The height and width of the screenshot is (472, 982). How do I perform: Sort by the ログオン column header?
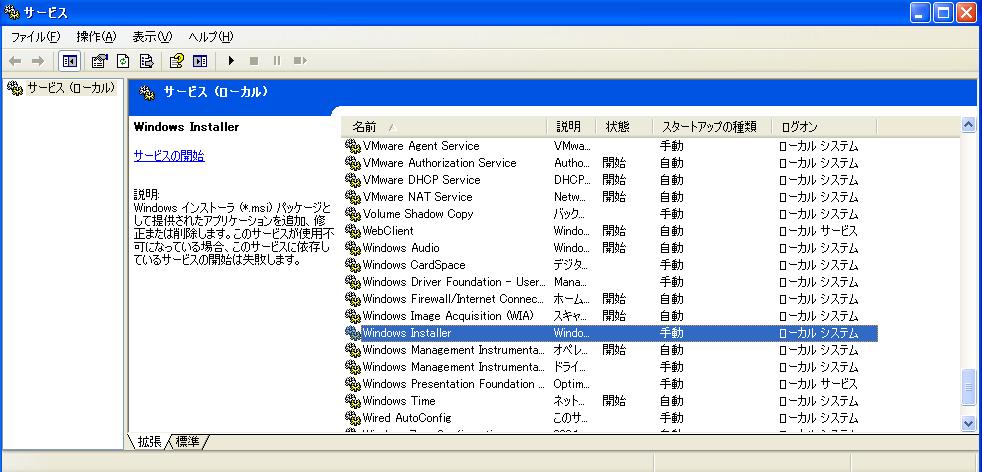824,127
